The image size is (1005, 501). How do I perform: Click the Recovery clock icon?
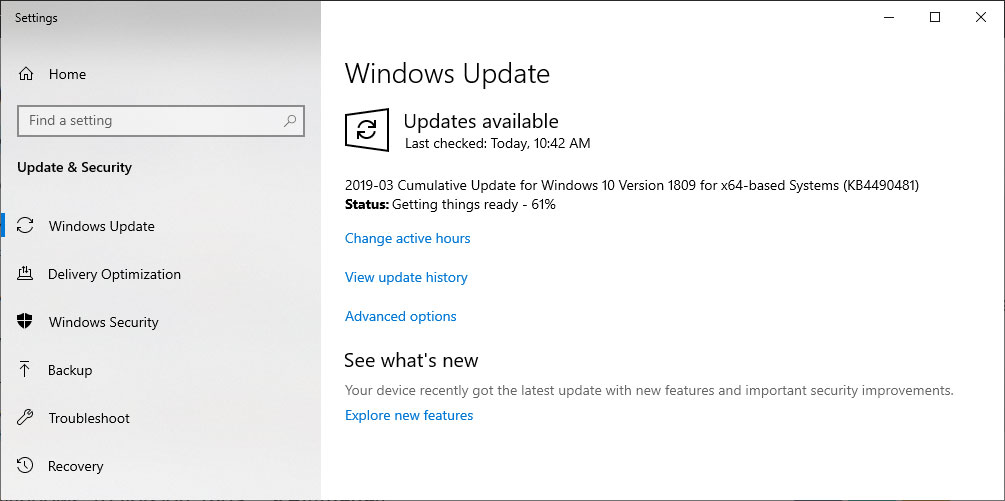point(24,466)
